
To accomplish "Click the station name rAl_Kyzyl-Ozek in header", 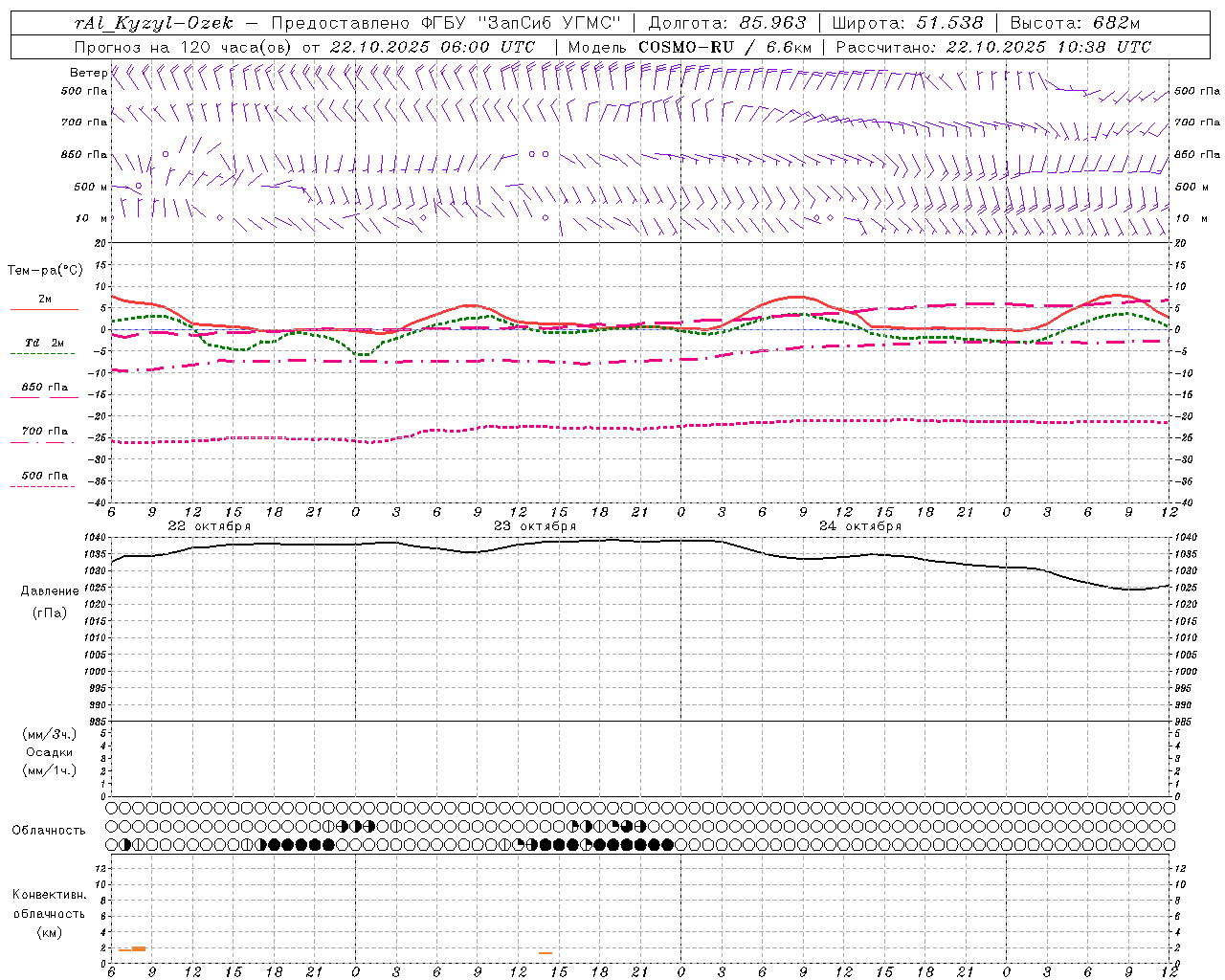I will pyautogui.click(x=153, y=23).
